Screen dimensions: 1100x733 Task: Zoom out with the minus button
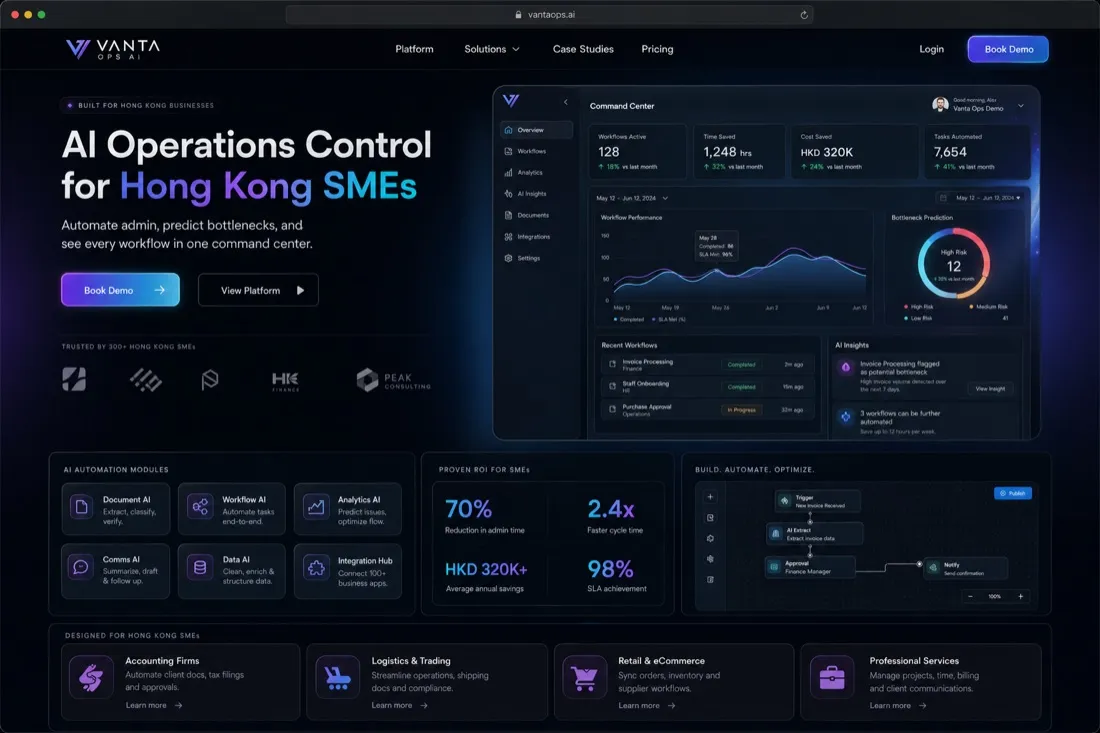[x=970, y=596]
